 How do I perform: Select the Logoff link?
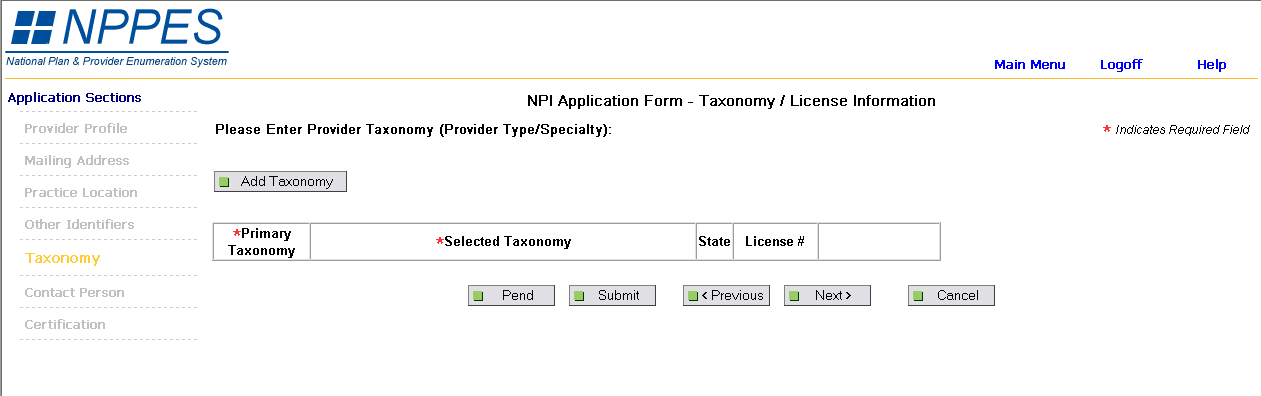tap(1121, 65)
